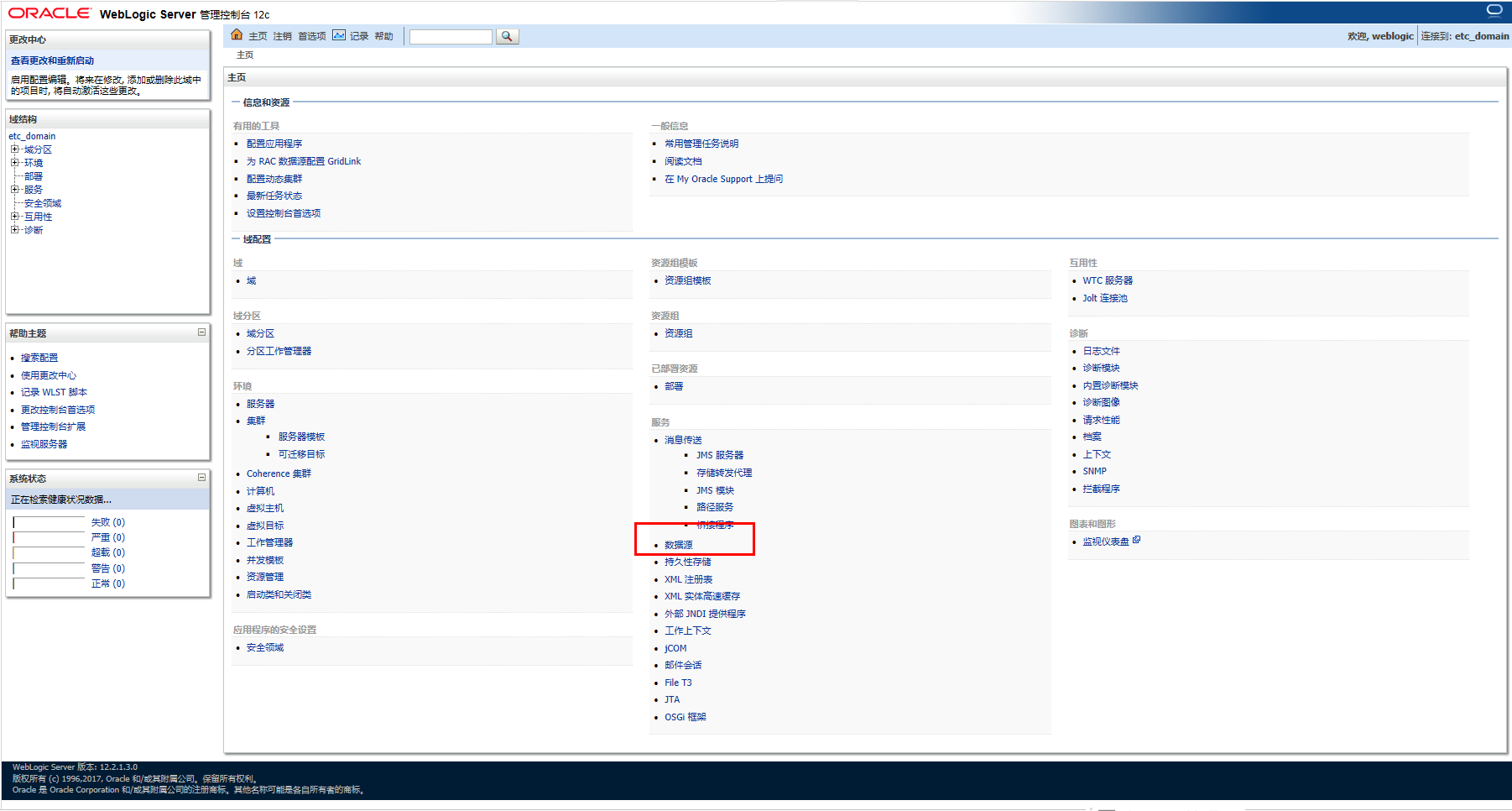
Task: Open the 可迁移目标 link
Action: (301, 454)
